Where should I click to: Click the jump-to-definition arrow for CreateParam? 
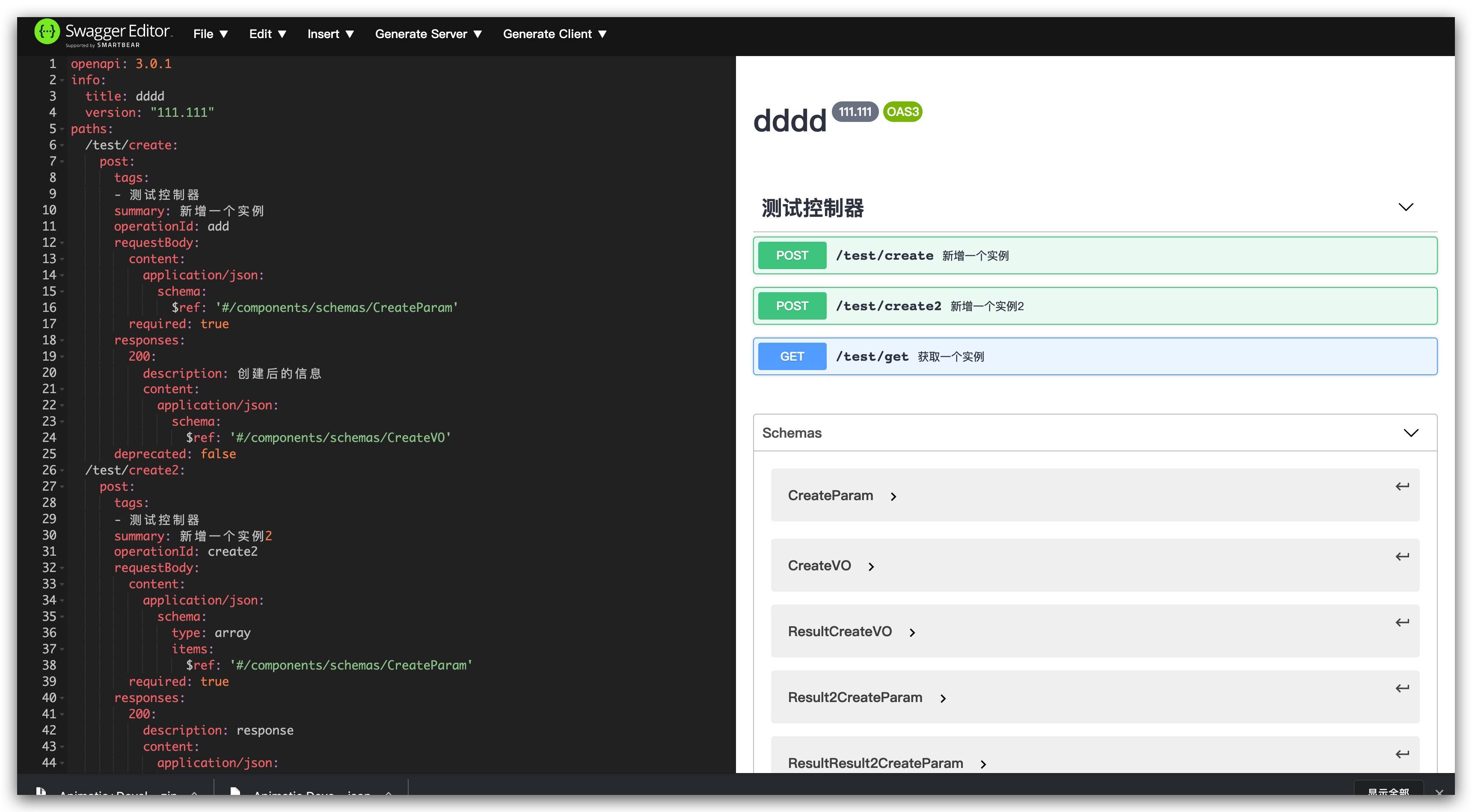click(1402, 486)
